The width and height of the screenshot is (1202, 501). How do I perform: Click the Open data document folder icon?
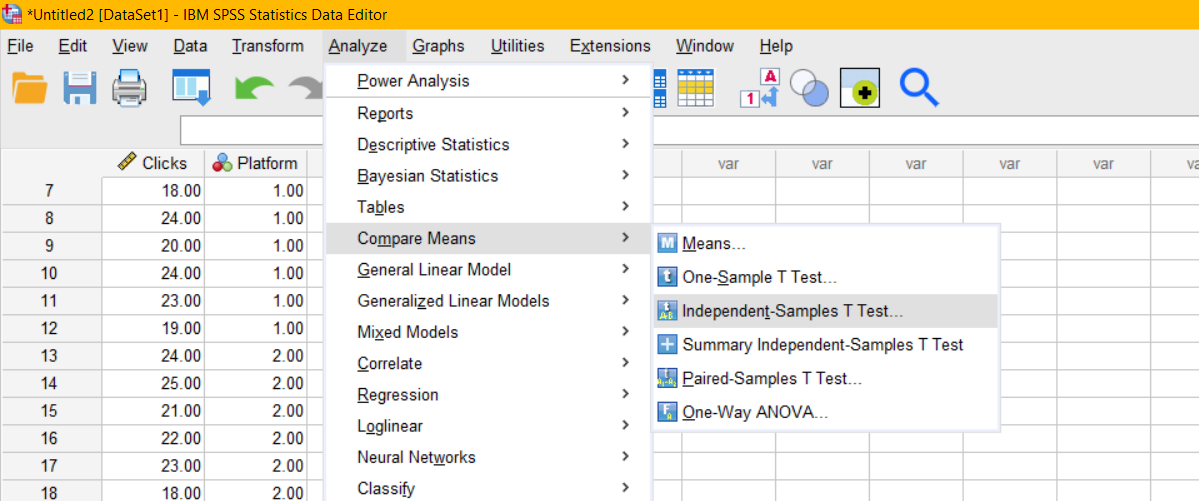point(29,89)
